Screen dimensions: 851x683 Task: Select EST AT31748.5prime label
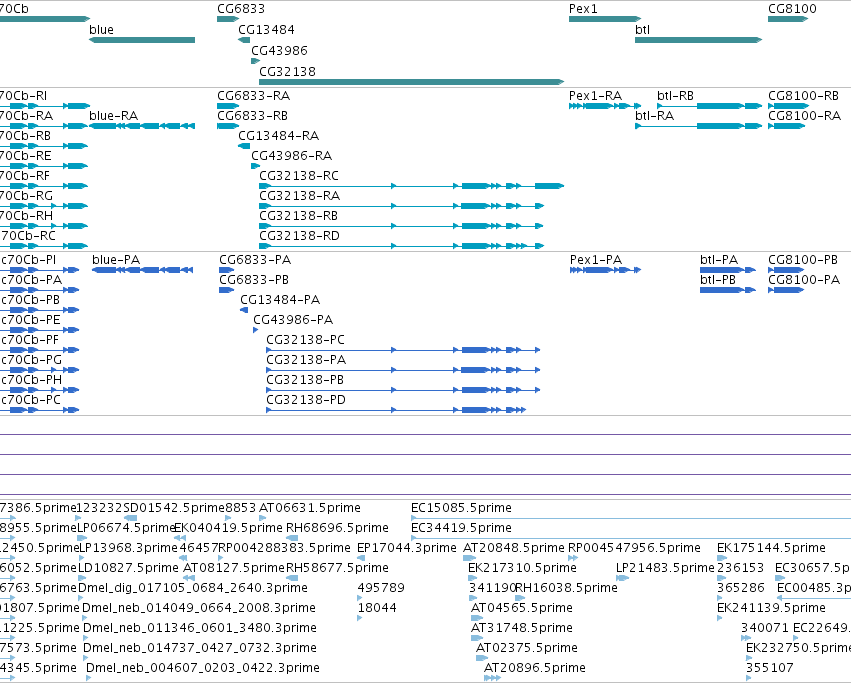522,628
